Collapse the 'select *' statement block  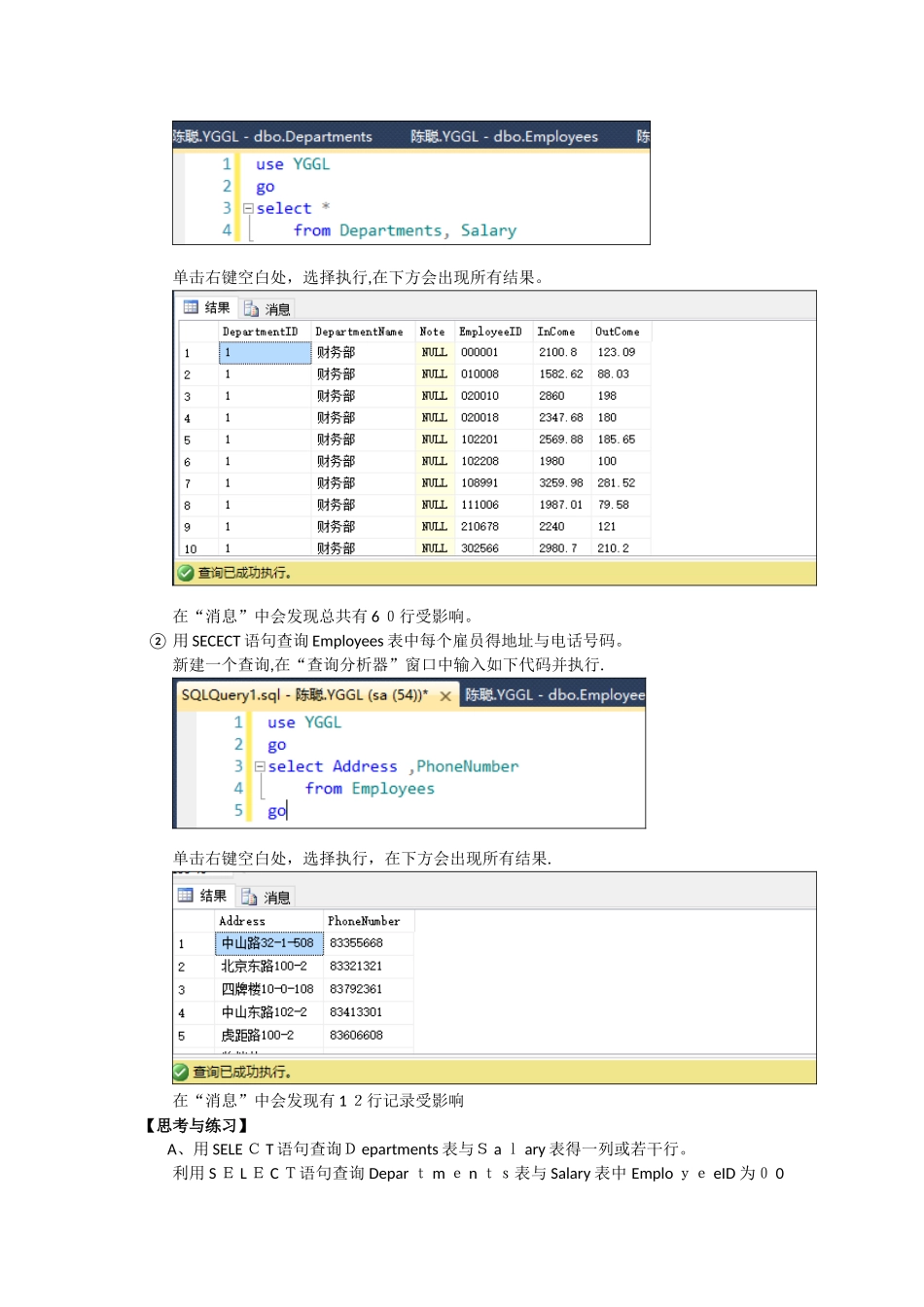point(248,208)
